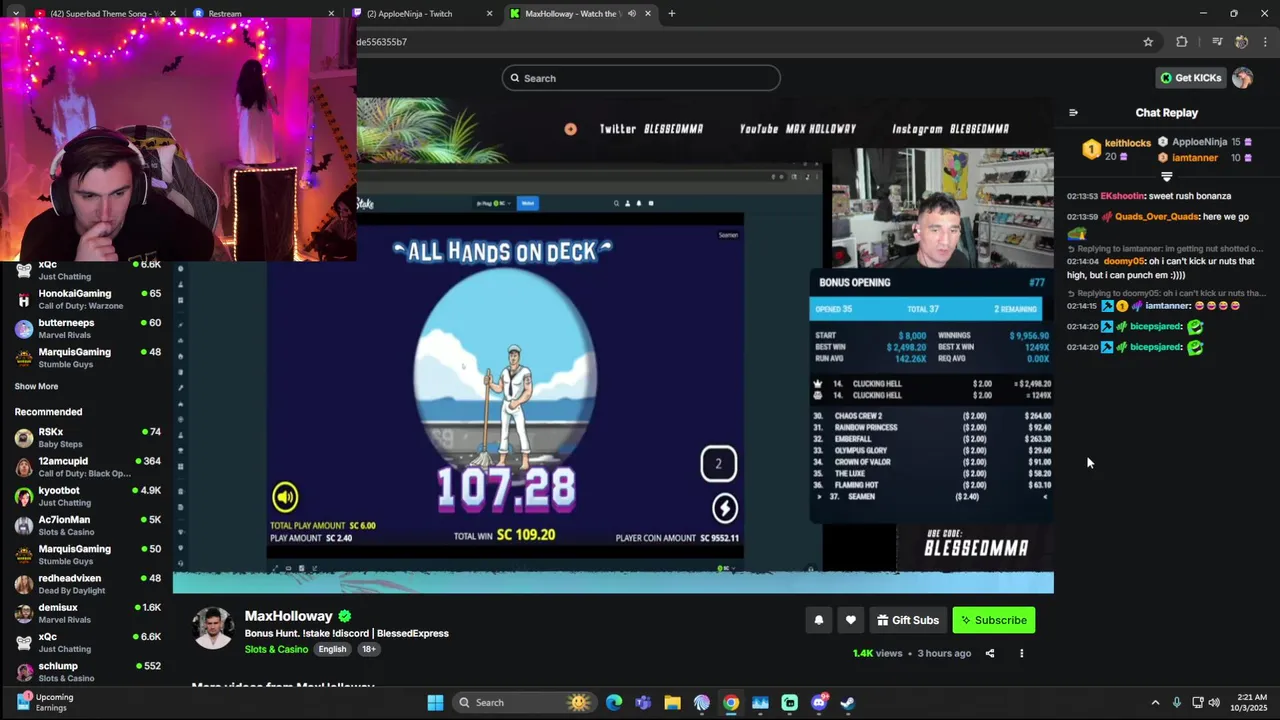Click the Kick search input field

[641, 78]
